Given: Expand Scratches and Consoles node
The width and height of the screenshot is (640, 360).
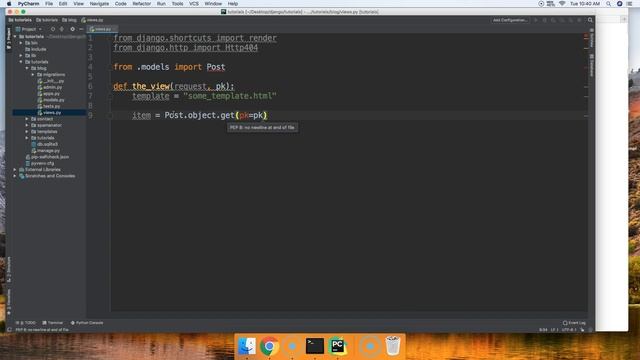Looking at the screenshot, I should [15, 176].
